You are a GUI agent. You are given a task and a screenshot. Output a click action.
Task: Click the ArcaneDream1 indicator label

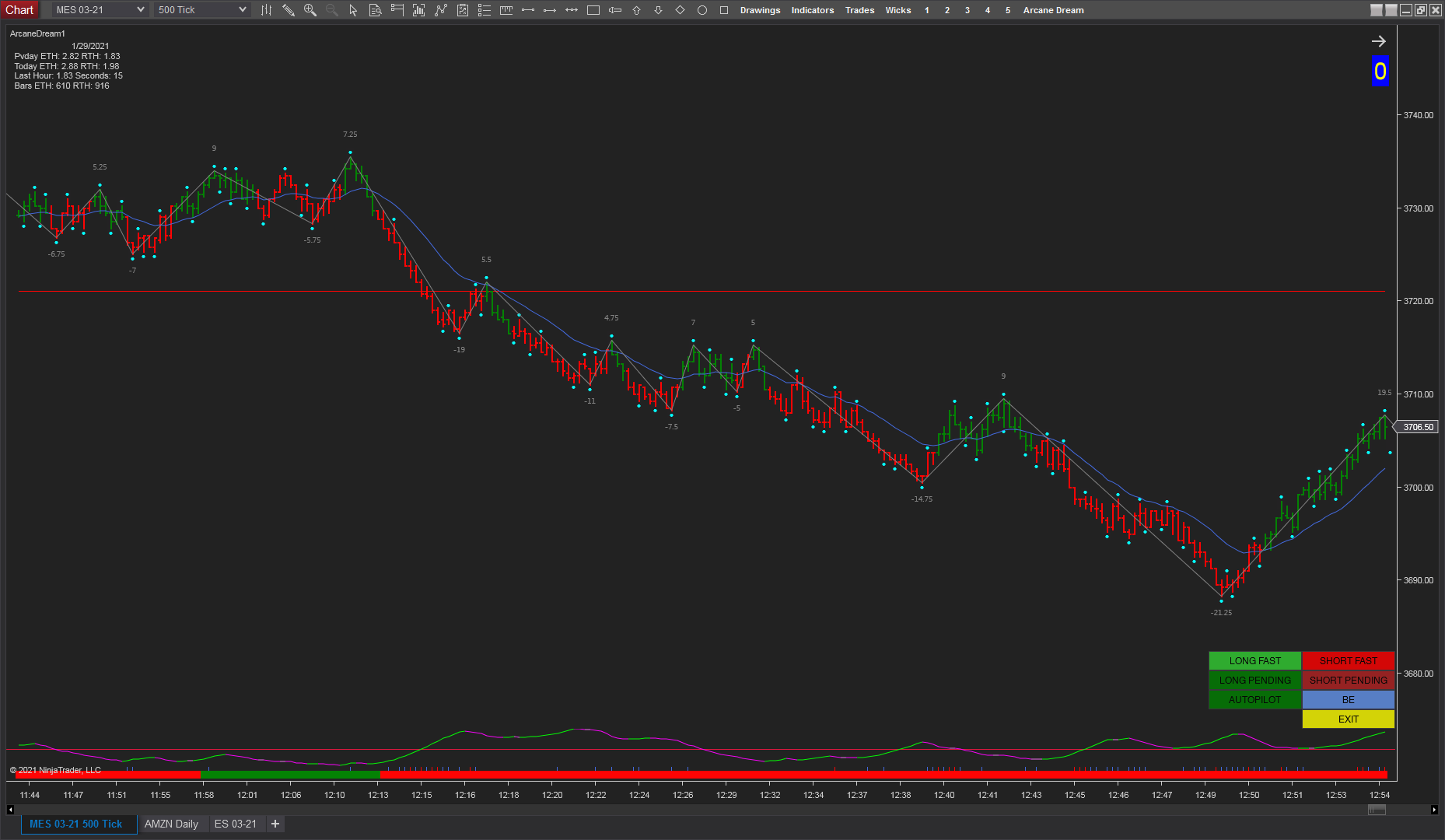(x=37, y=33)
